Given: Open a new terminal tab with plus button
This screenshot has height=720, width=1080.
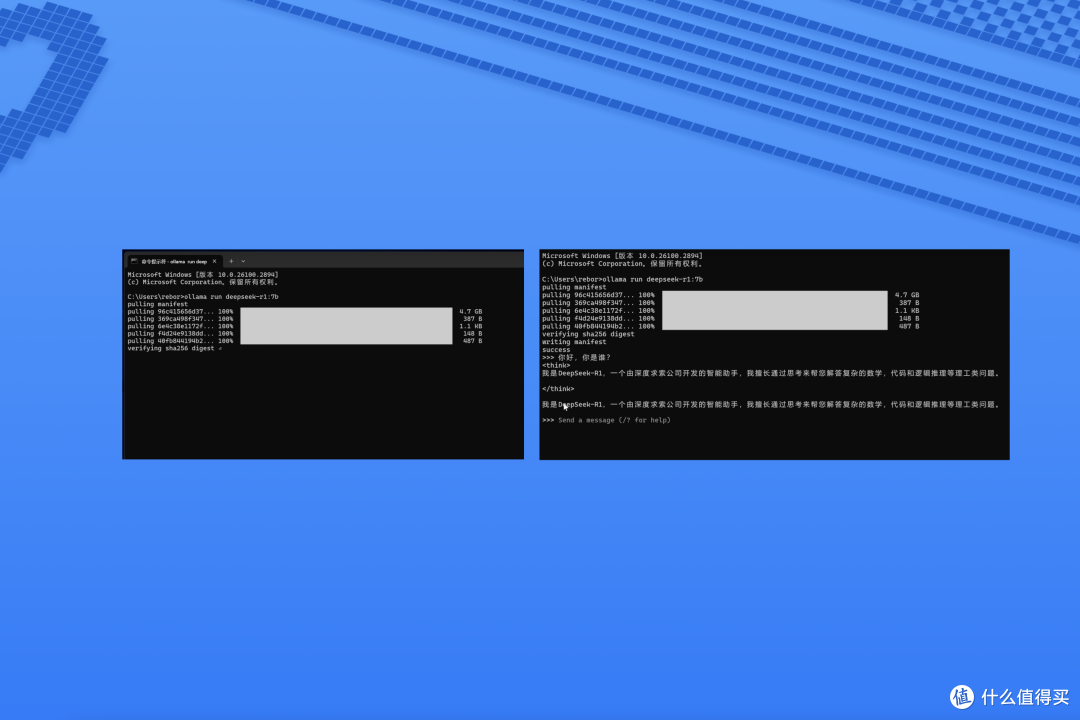Looking at the screenshot, I should [x=231, y=262].
